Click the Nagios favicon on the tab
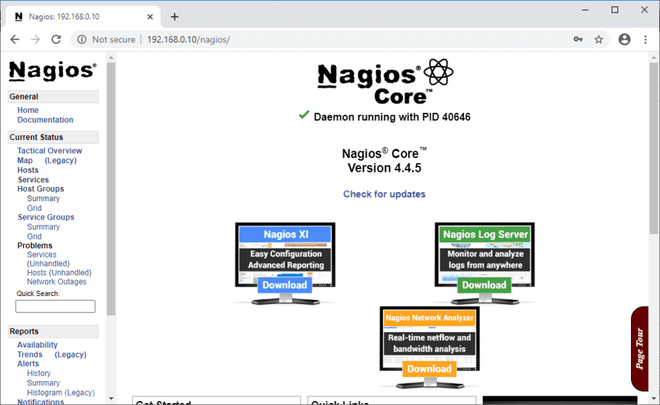This screenshot has width=660, height=405. (x=19, y=16)
